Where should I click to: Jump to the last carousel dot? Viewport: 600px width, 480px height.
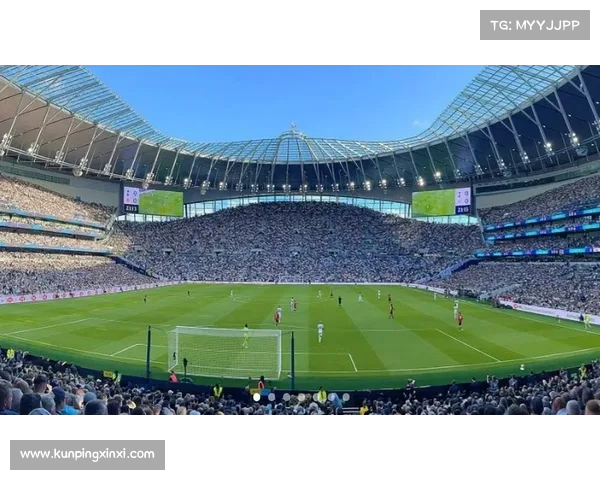tap(346, 397)
